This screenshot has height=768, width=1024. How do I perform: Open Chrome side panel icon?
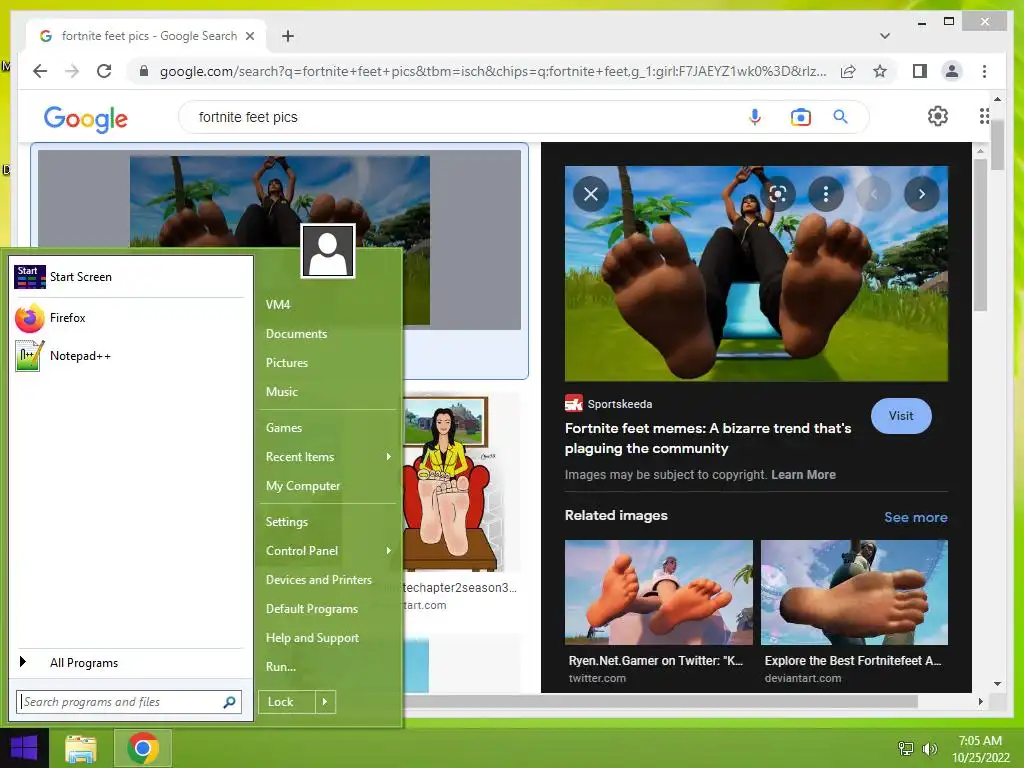[x=920, y=71]
